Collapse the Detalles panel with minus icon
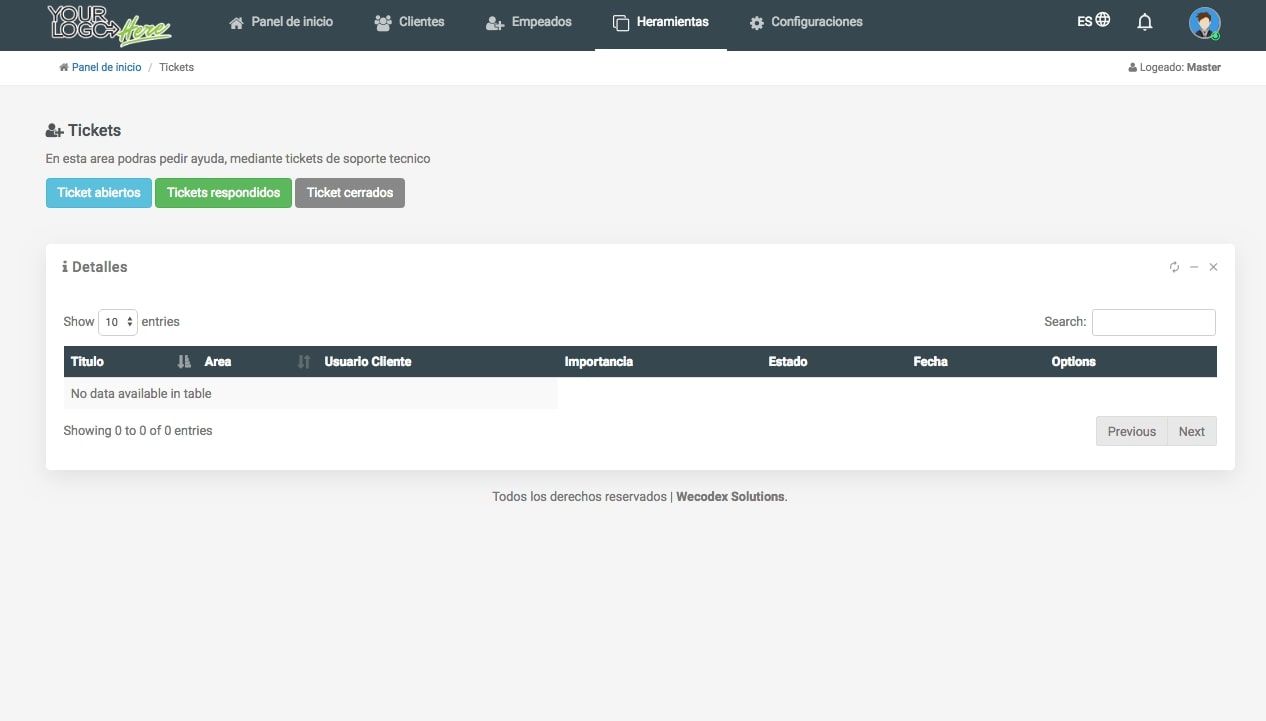 [x=1194, y=267]
